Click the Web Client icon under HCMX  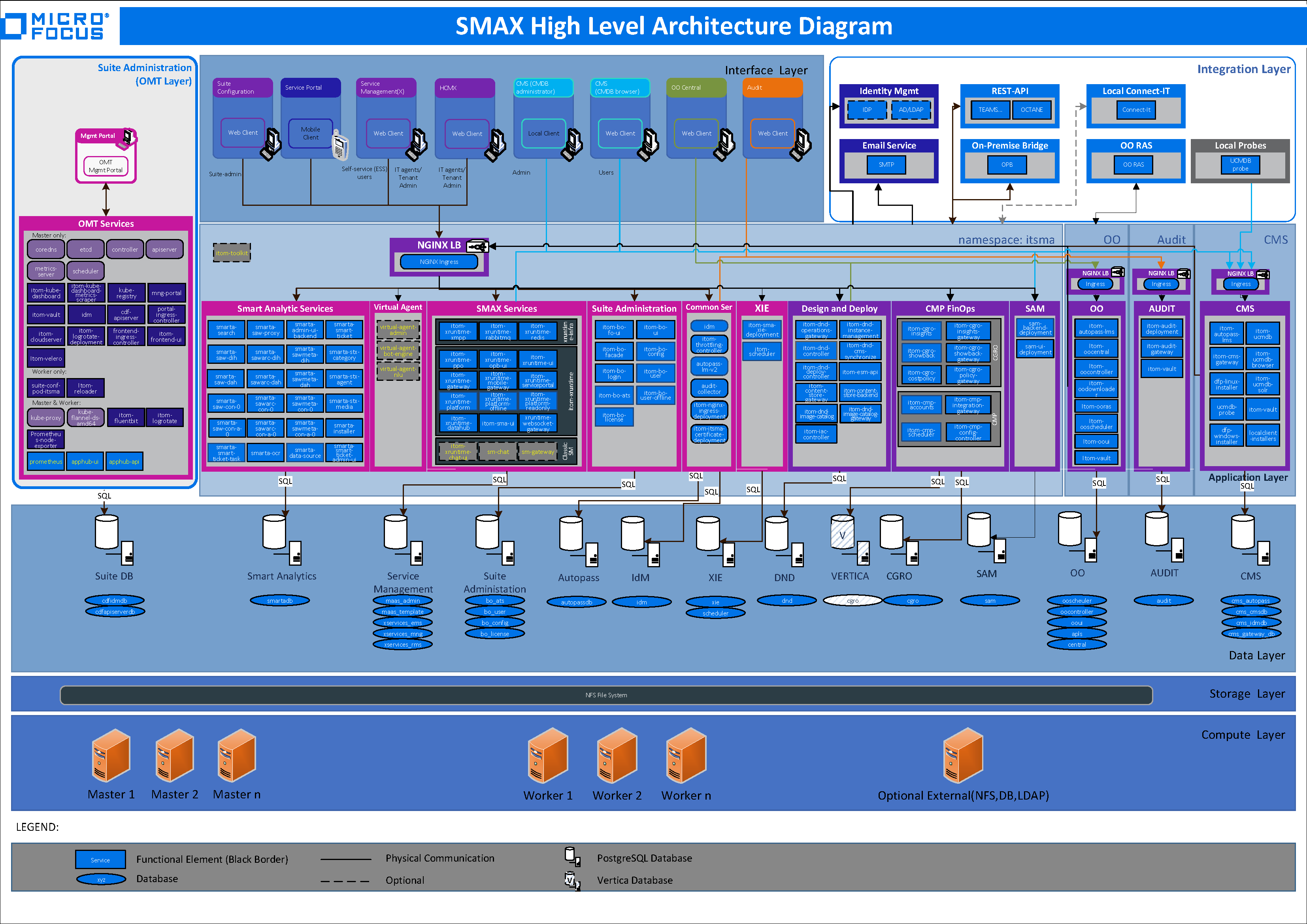(x=466, y=134)
